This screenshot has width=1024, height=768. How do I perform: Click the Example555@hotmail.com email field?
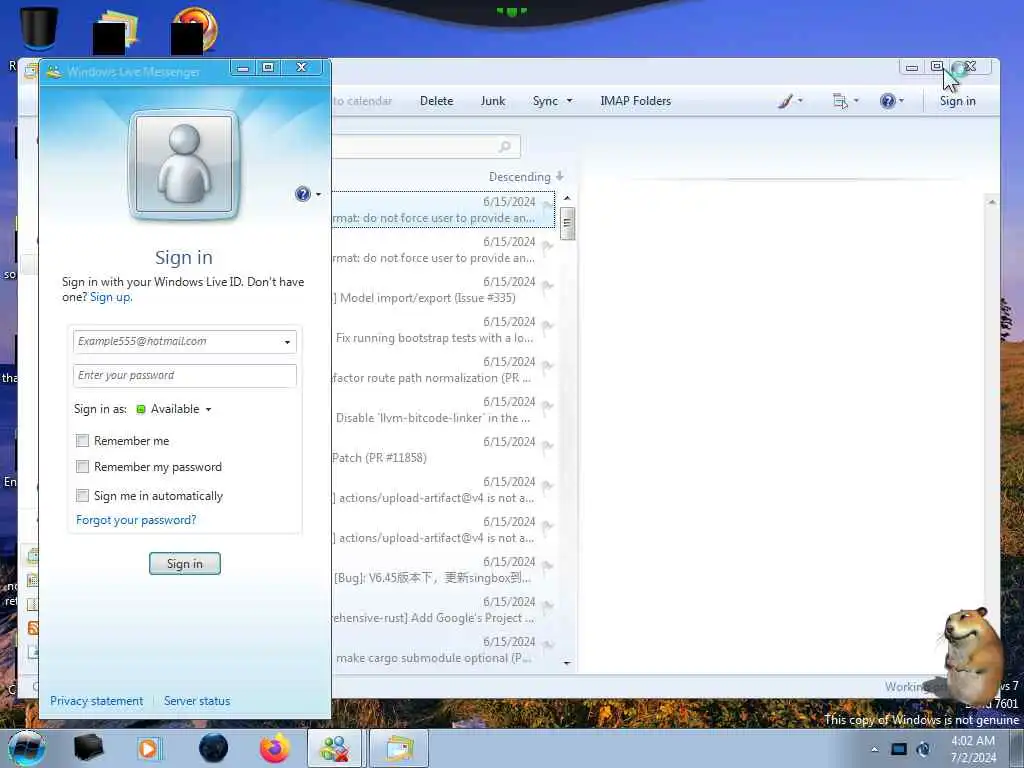[185, 342]
